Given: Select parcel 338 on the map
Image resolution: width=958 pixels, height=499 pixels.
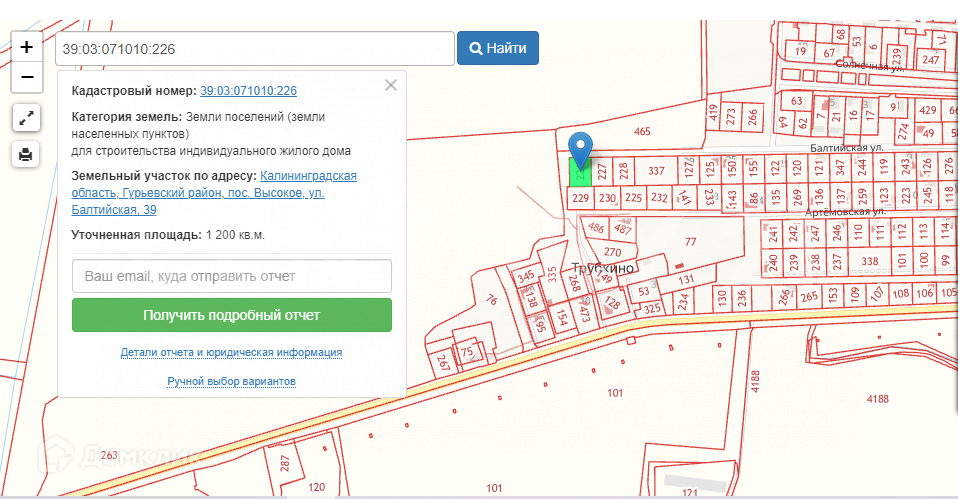Looking at the screenshot, I should point(868,261).
